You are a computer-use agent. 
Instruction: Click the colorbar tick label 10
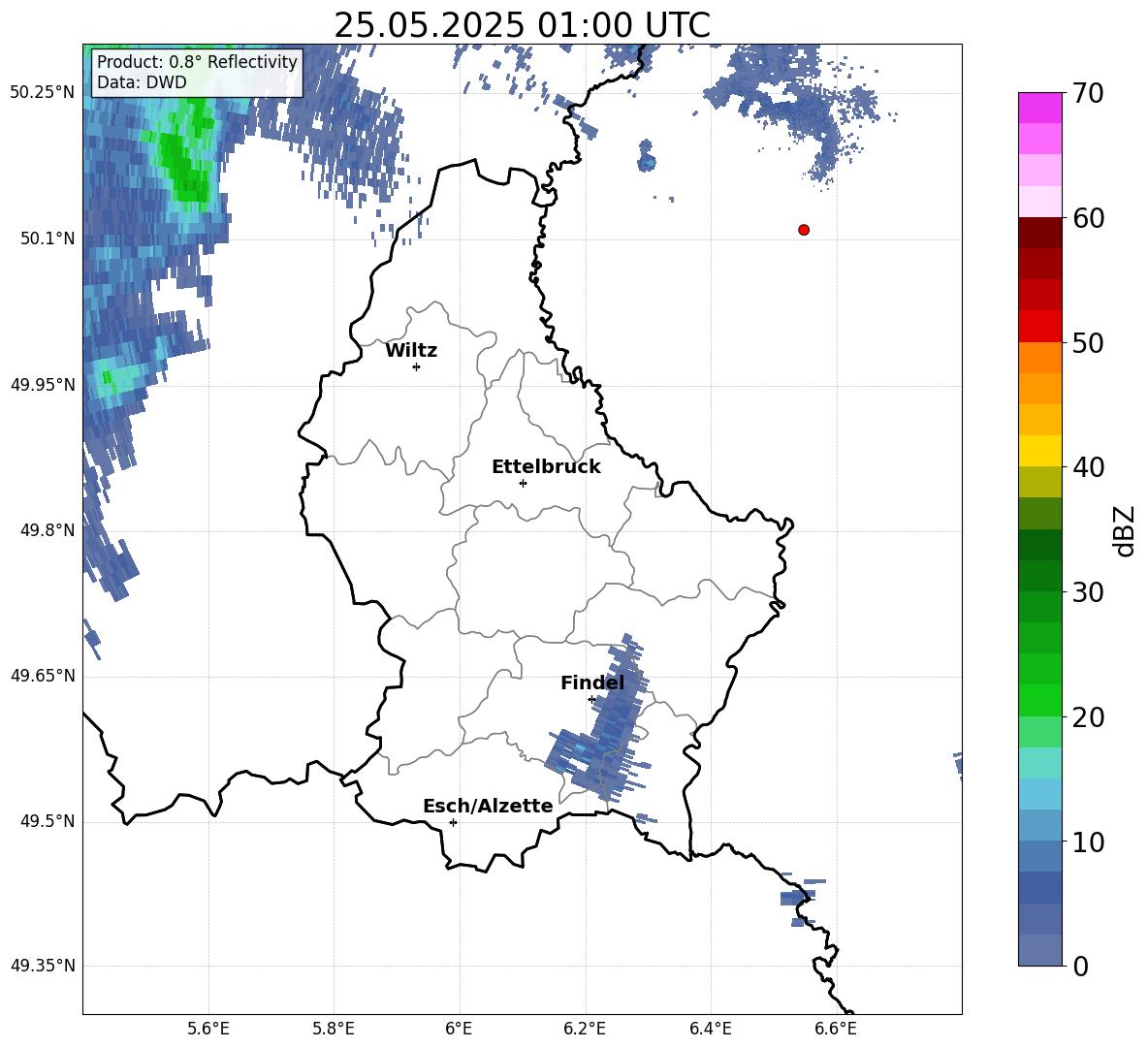point(1088,842)
